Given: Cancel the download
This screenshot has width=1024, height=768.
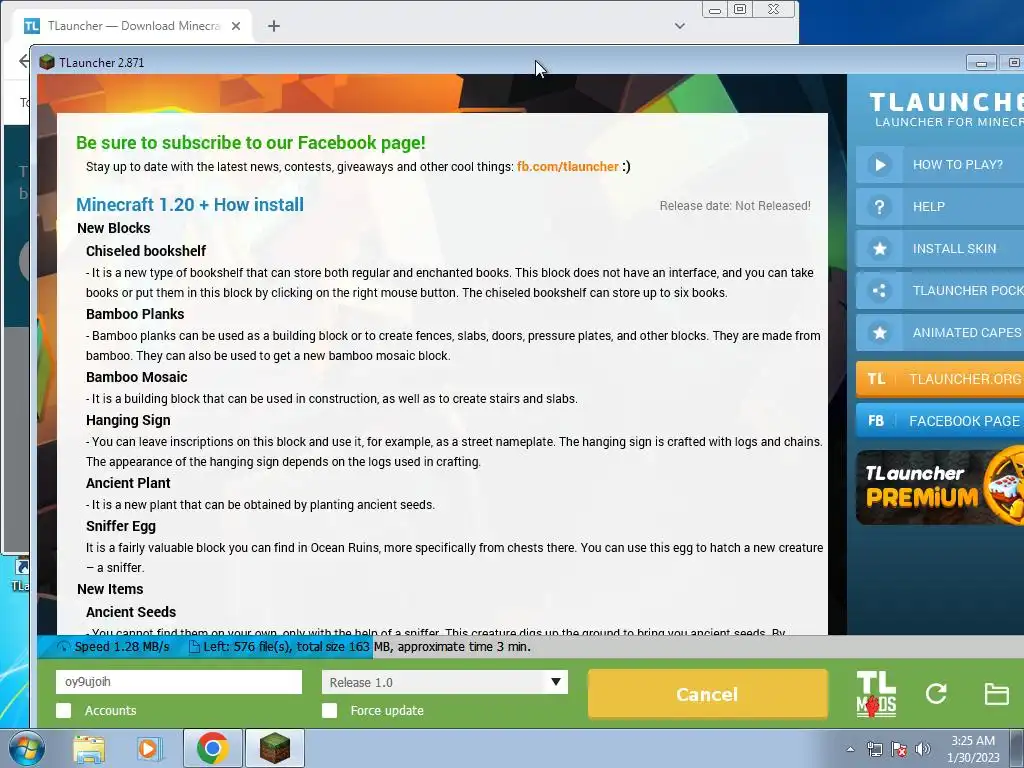Looking at the screenshot, I should point(707,694).
